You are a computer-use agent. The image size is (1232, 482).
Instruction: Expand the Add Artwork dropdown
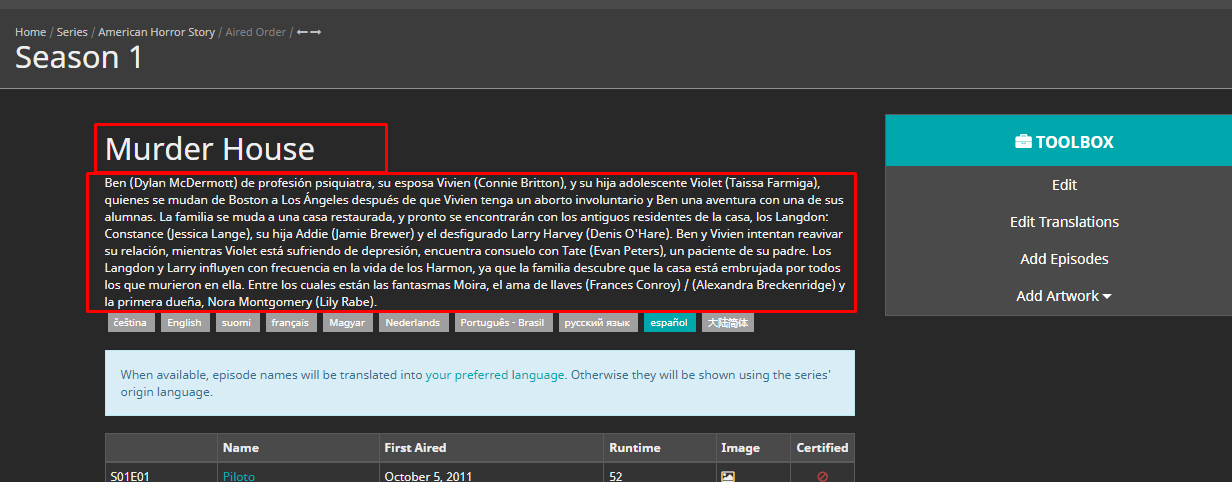pyautogui.click(x=1064, y=296)
